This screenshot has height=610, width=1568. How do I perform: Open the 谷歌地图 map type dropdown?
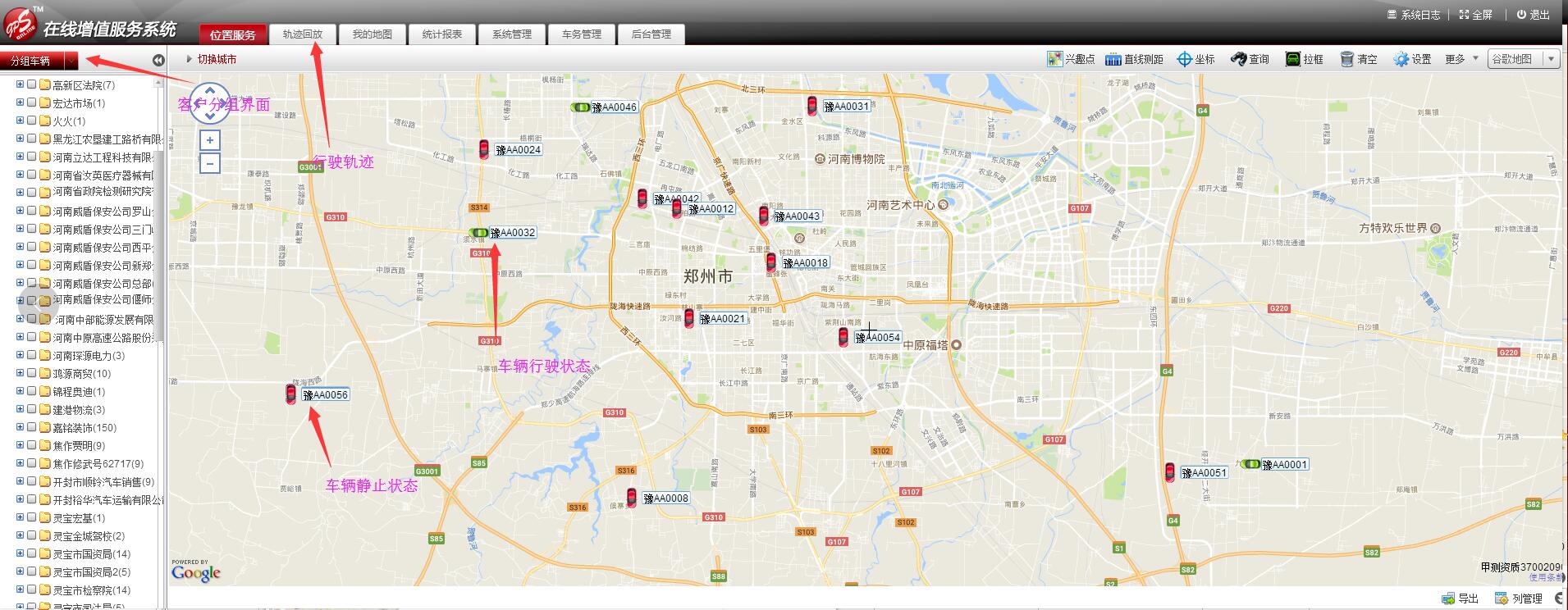coord(1550,59)
